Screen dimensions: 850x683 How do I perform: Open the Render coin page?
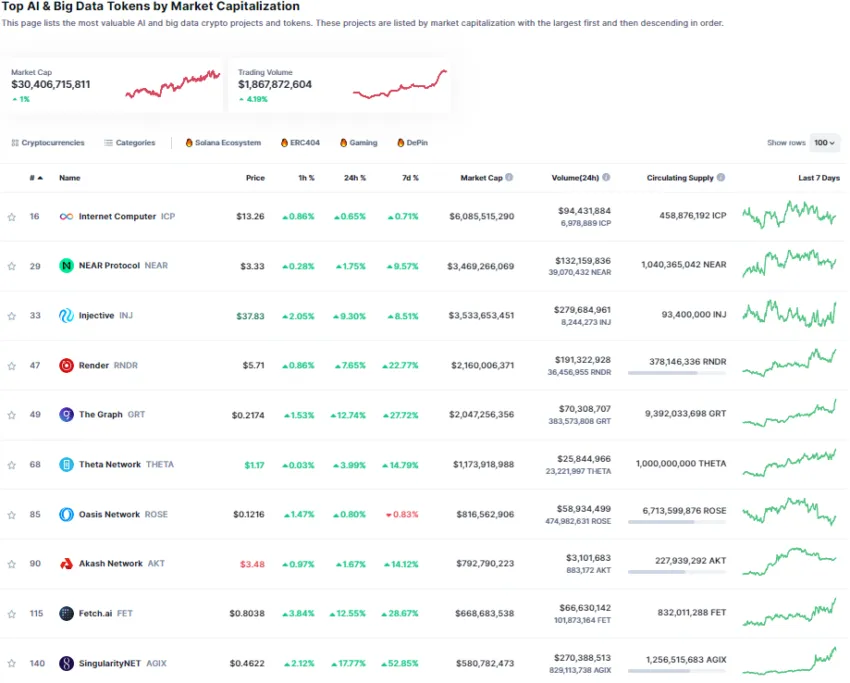pos(98,365)
